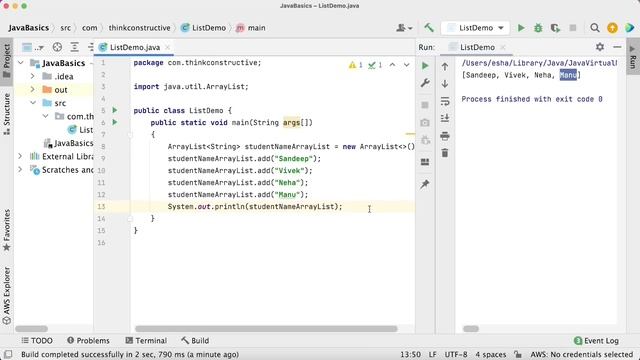Clear console output with trash icon
The height and width of the screenshot is (360, 640).
pos(445,153)
